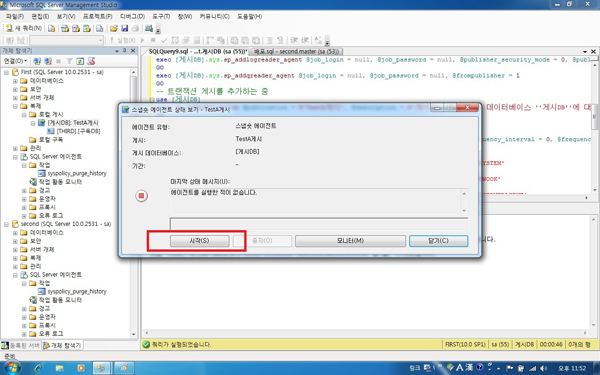Viewport: 600px width, 375px height.
Task: Switch to the 배포.sql second.master tab
Action: [x=296, y=51]
